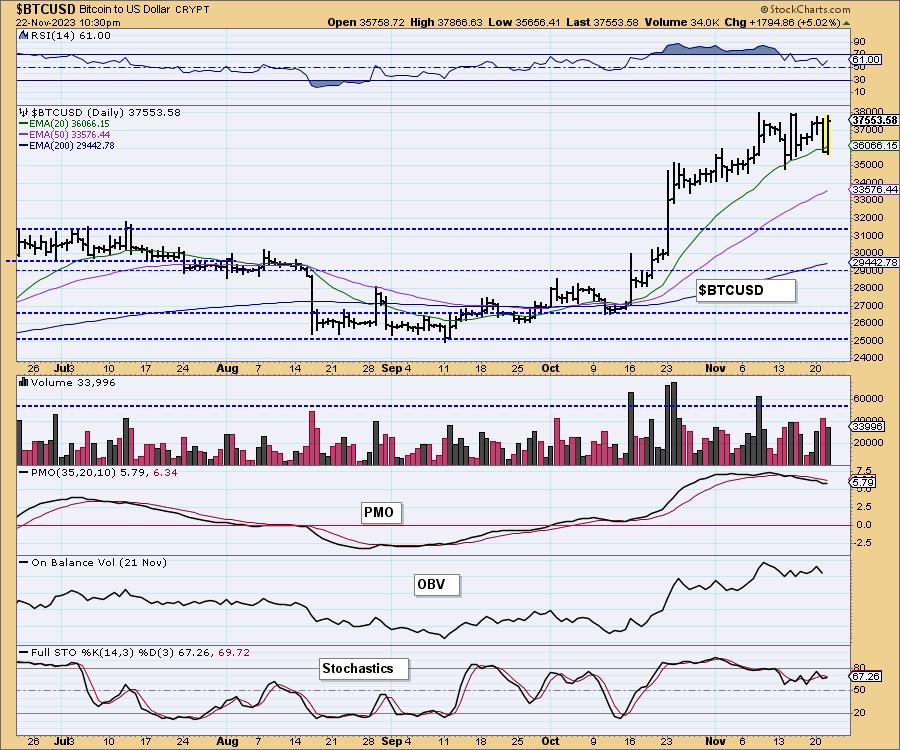Click the Oct label on bottom stochastics axis
The width and height of the screenshot is (900, 750).
coord(550,741)
